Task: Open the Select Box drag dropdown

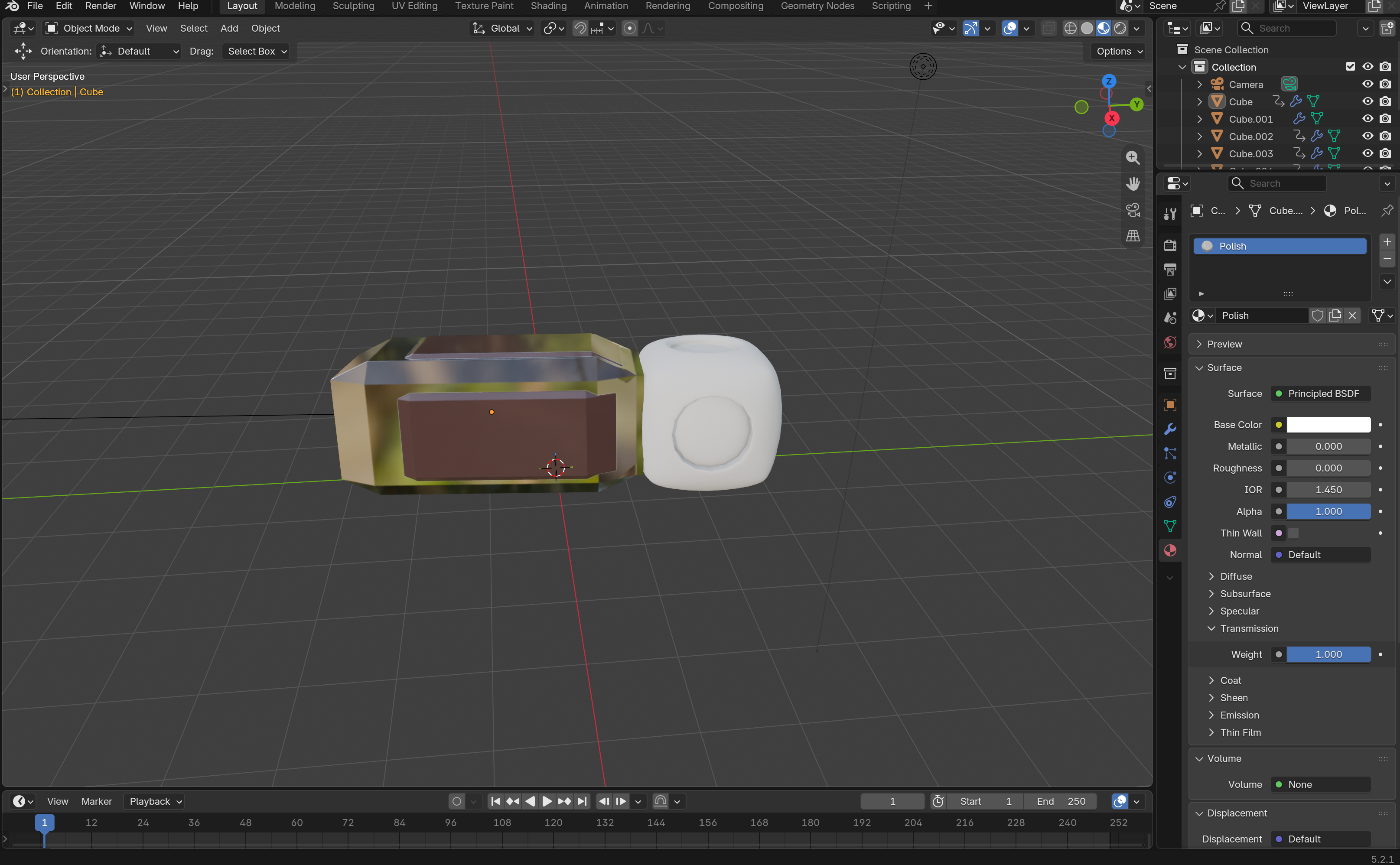Action: point(256,51)
